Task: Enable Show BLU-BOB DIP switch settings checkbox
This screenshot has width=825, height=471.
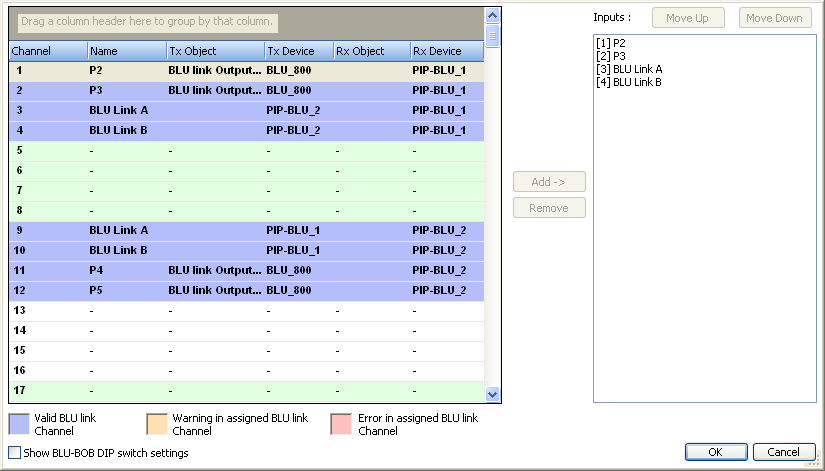Action: (x=15, y=453)
